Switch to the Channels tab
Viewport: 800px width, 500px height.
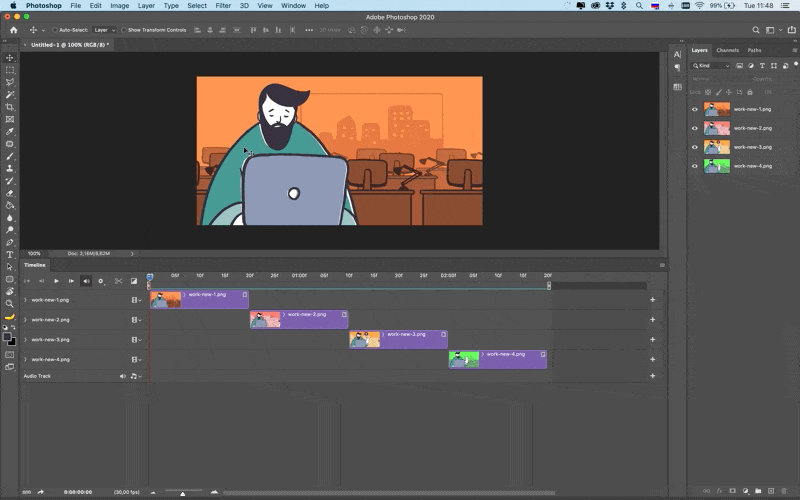(727, 50)
